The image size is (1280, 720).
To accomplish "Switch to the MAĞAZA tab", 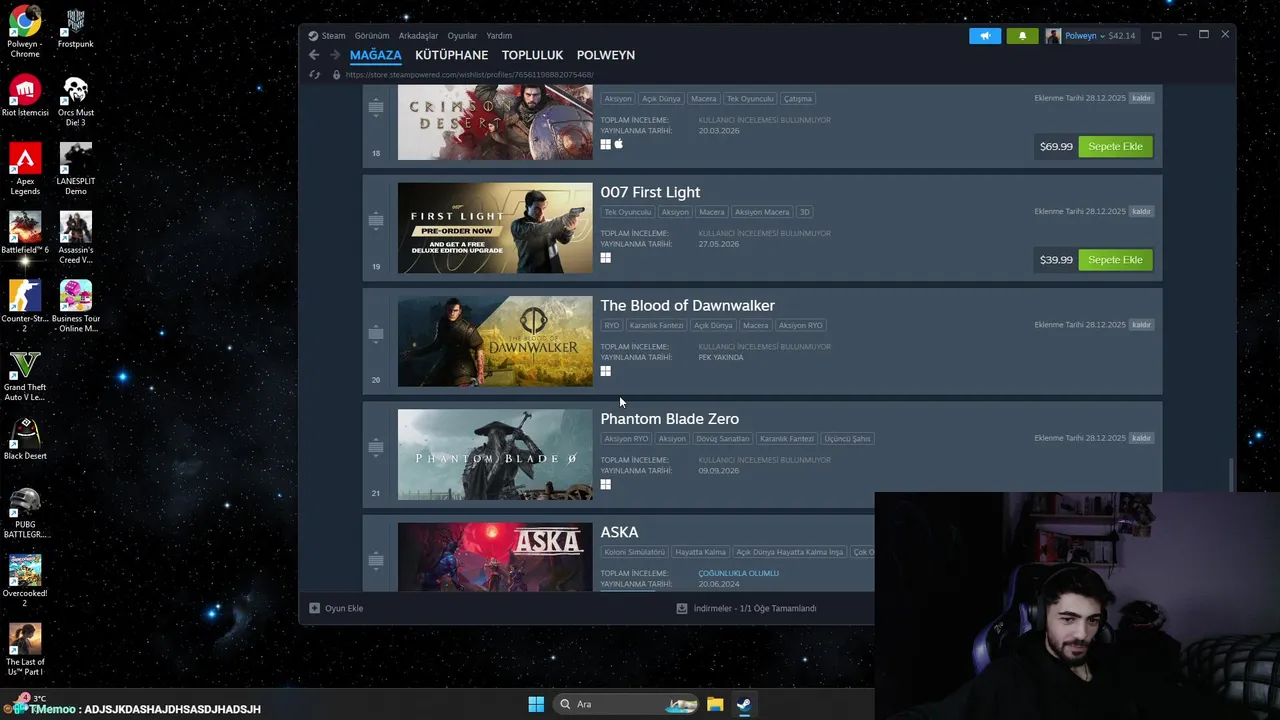I will click(x=376, y=55).
